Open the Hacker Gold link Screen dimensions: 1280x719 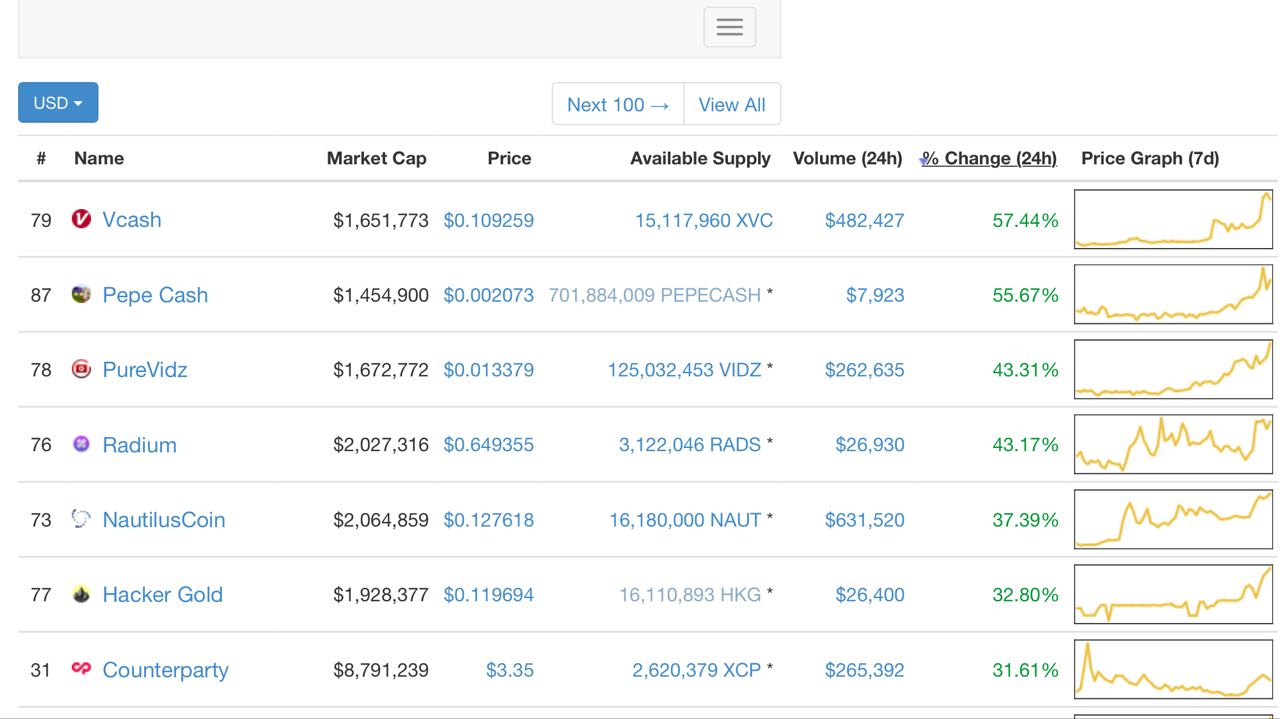[x=162, y=595]
